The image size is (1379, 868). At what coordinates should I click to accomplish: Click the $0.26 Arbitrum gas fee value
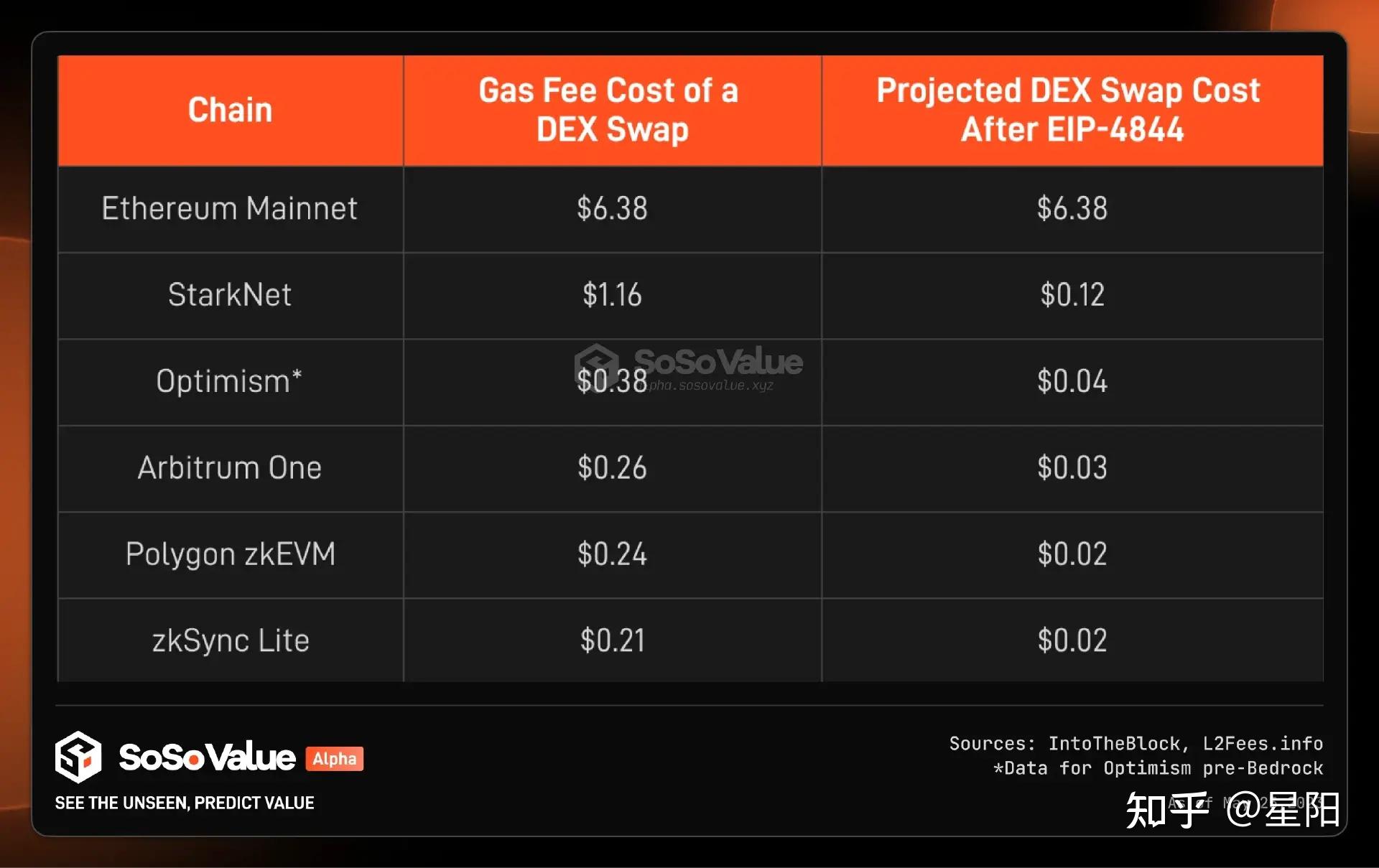tap(612, 468)
